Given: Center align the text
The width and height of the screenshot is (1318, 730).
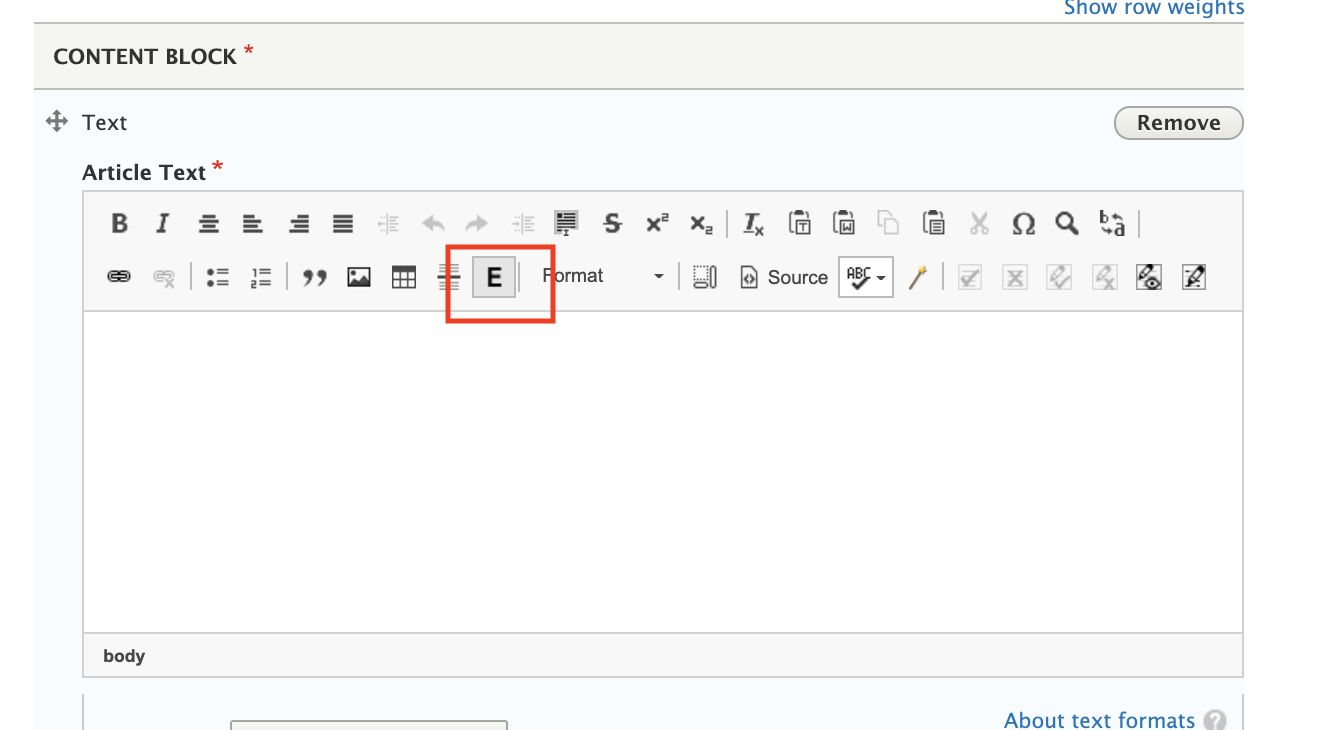Looking at the screenshot, I should pos(208,223).
